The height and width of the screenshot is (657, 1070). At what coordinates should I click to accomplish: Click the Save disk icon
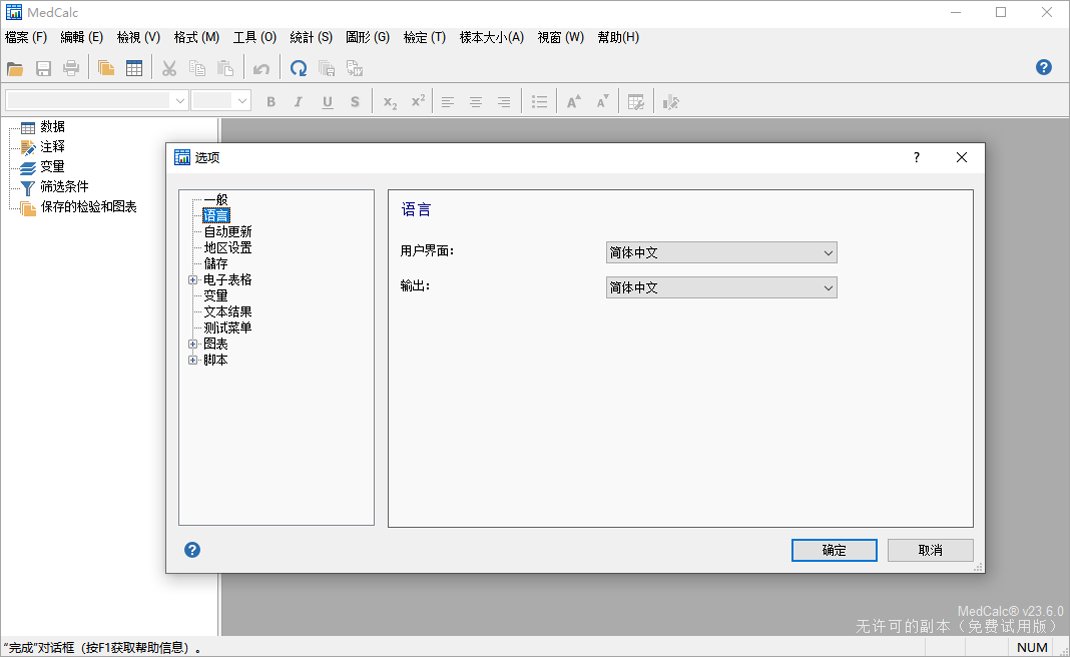point(44,68)
